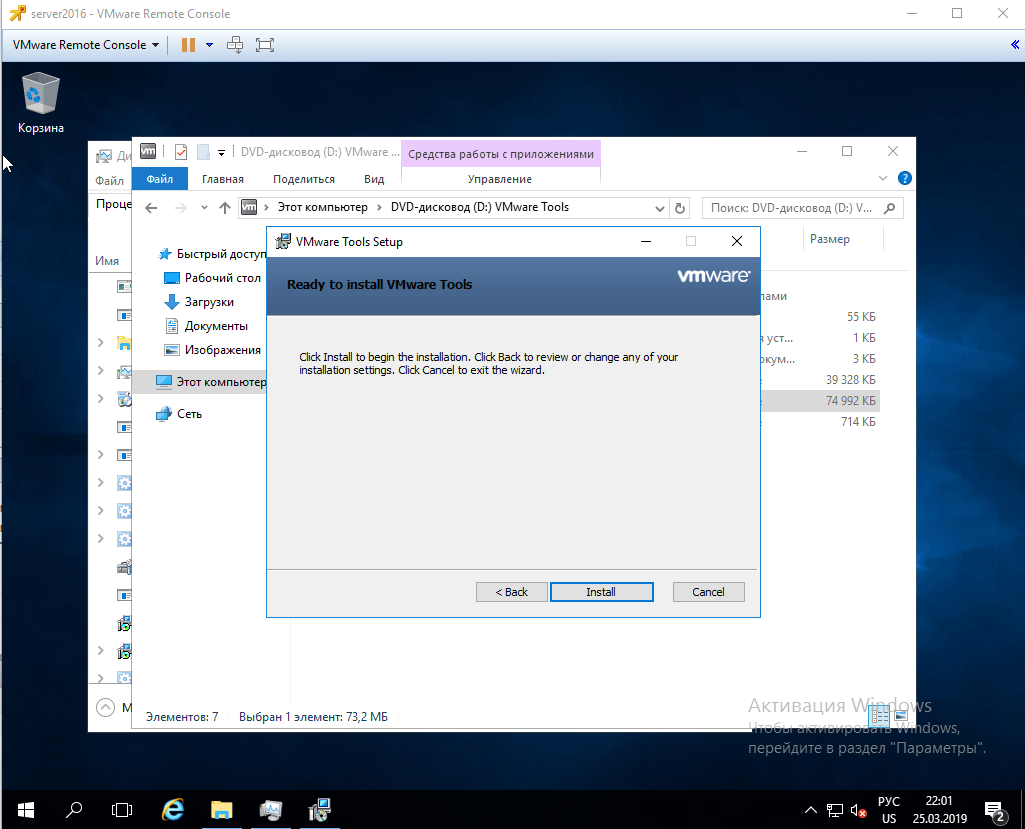Refresh the Explorer address bar location
Screen dimensions: 1025x829
pyautogui.click(x=681, y=208)
